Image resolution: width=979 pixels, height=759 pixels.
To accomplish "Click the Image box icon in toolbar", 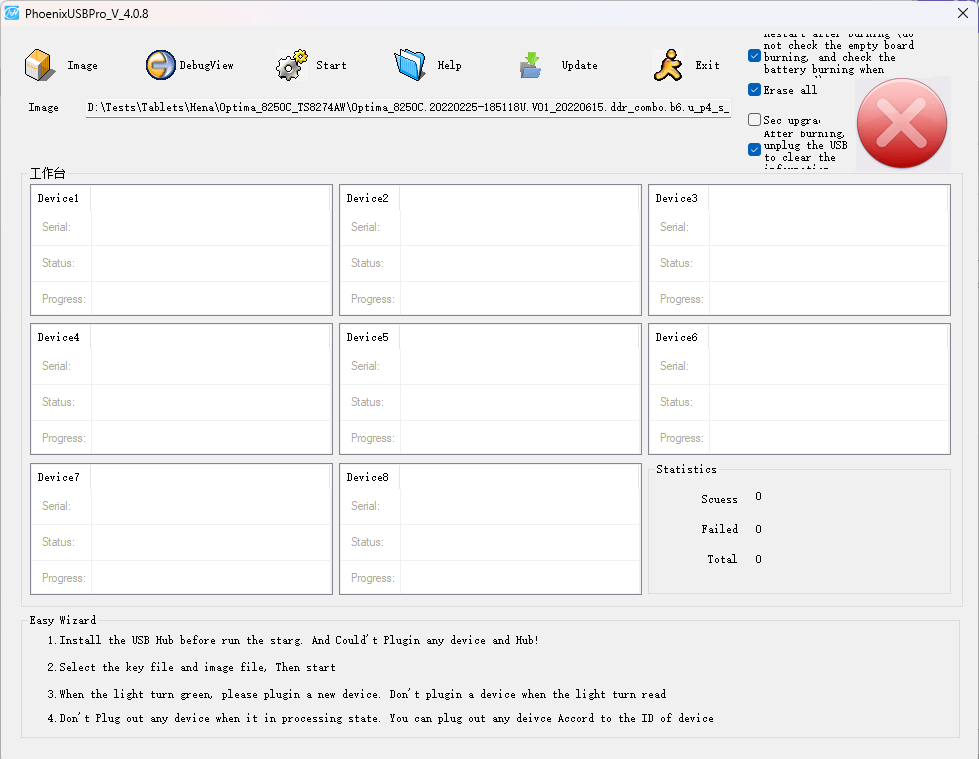I will click(40, 65).
